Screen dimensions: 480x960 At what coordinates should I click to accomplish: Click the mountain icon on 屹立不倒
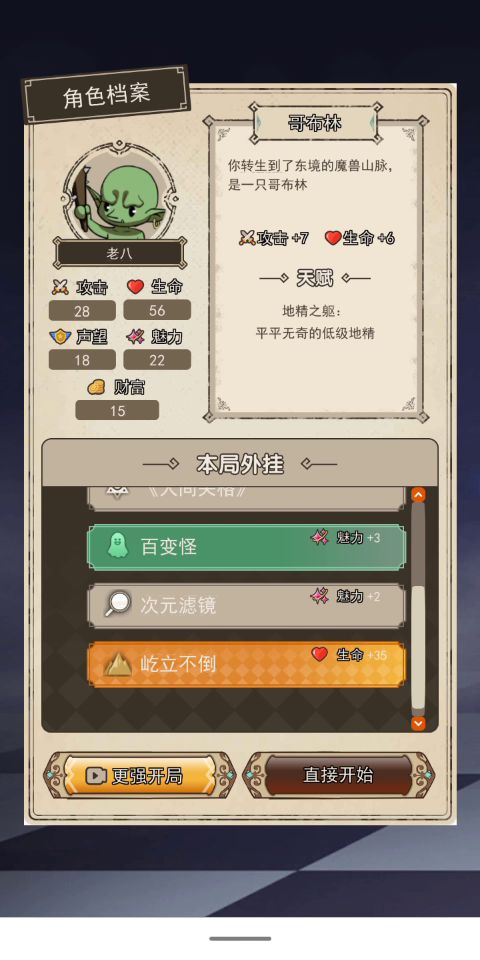[x=118, y=664]
